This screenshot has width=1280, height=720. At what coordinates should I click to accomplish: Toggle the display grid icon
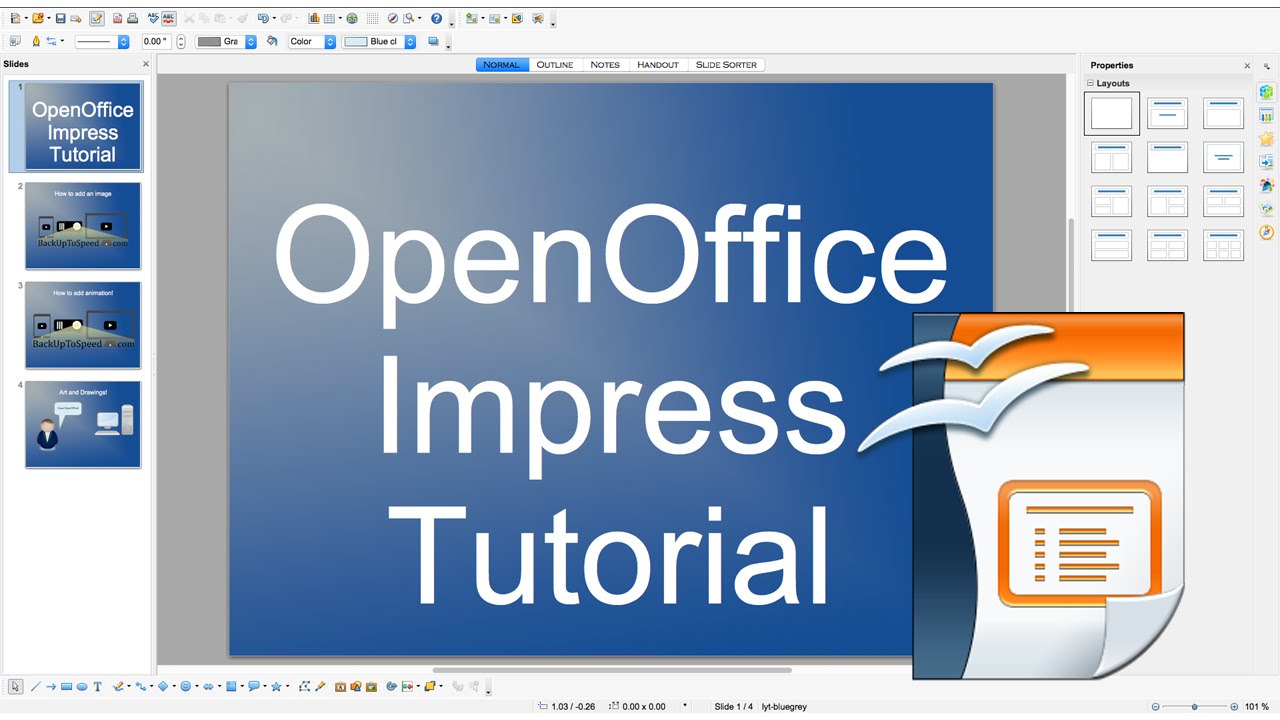(x=372, y=19)
